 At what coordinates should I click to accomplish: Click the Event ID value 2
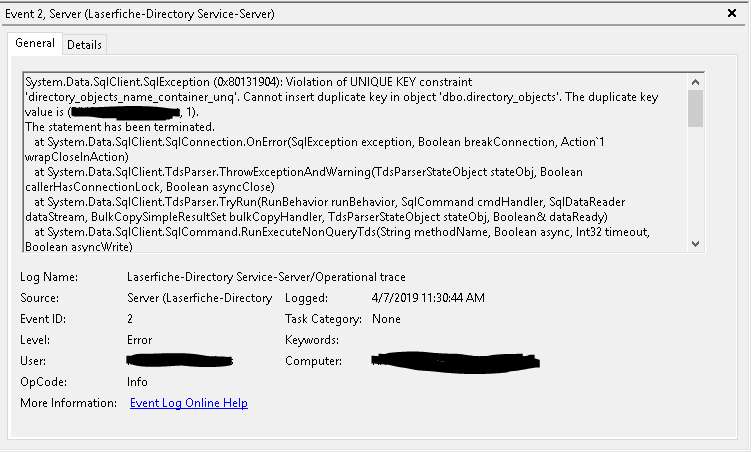point(130,319)
